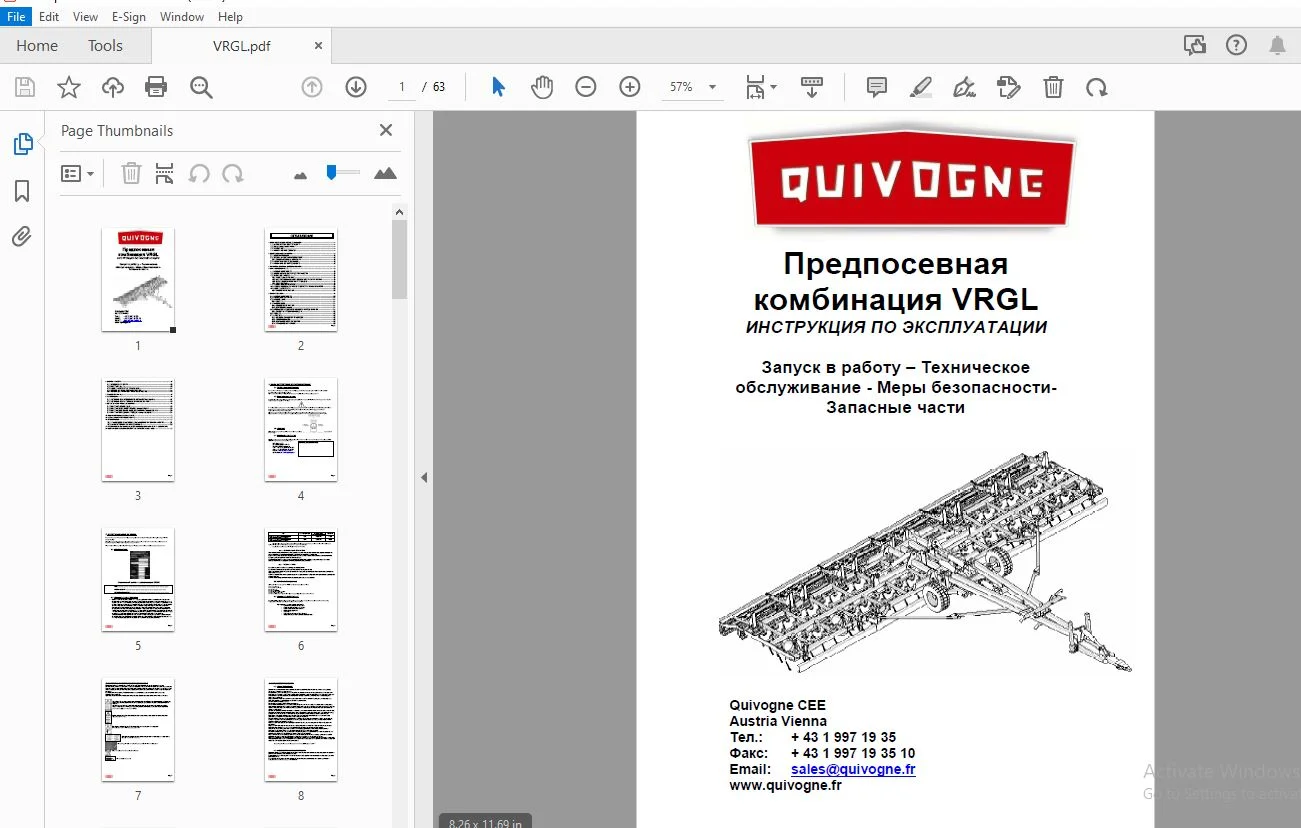
Task: Switch to the Home tab
Action: click(37, 45)
